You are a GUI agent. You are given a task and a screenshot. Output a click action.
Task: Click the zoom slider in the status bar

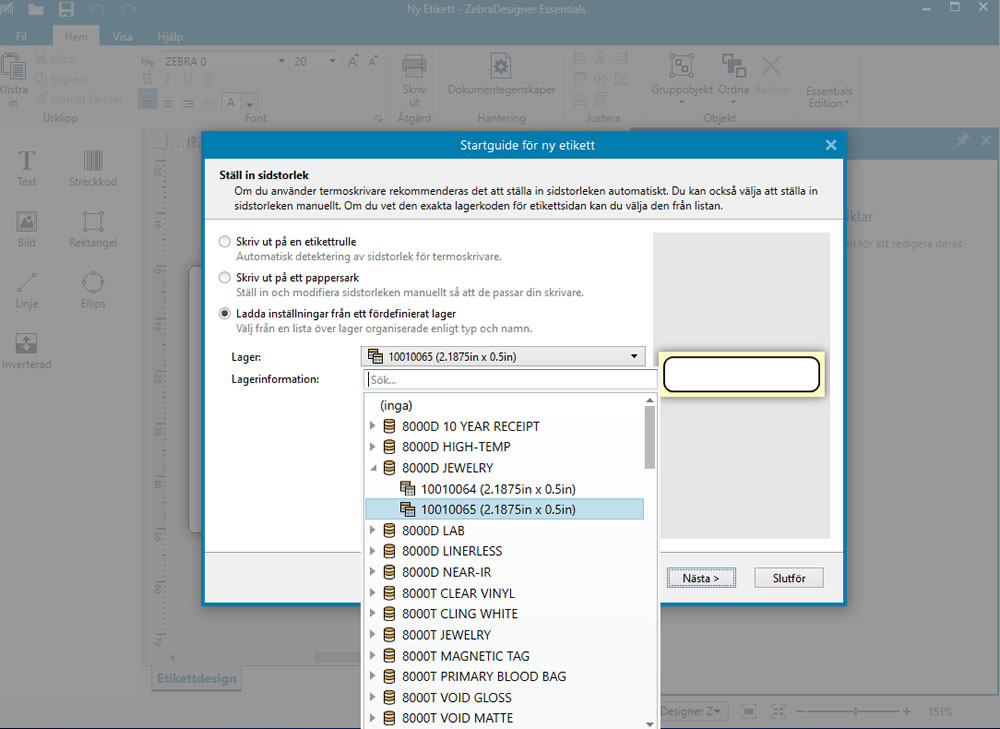(x=855, y=711)
